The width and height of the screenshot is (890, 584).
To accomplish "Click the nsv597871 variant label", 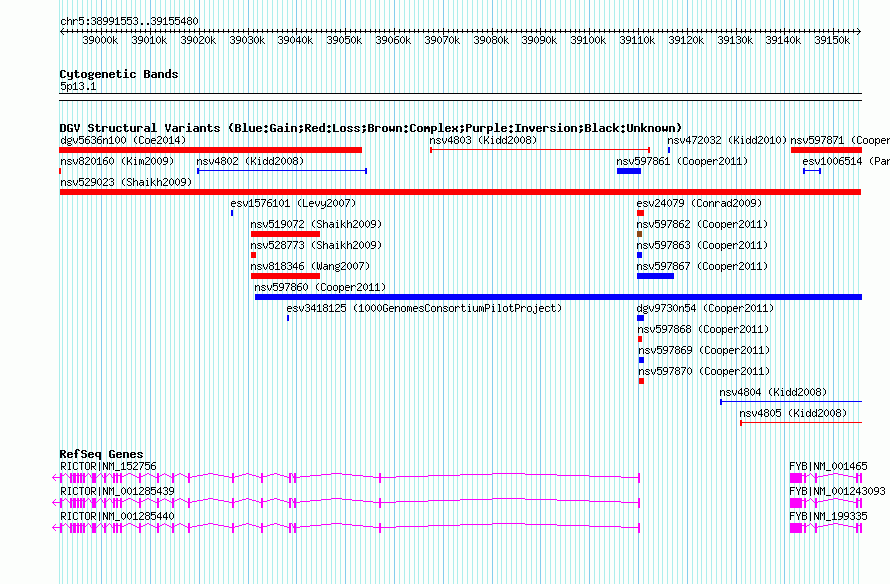I will pyautogui.click(x=840, y=140).
